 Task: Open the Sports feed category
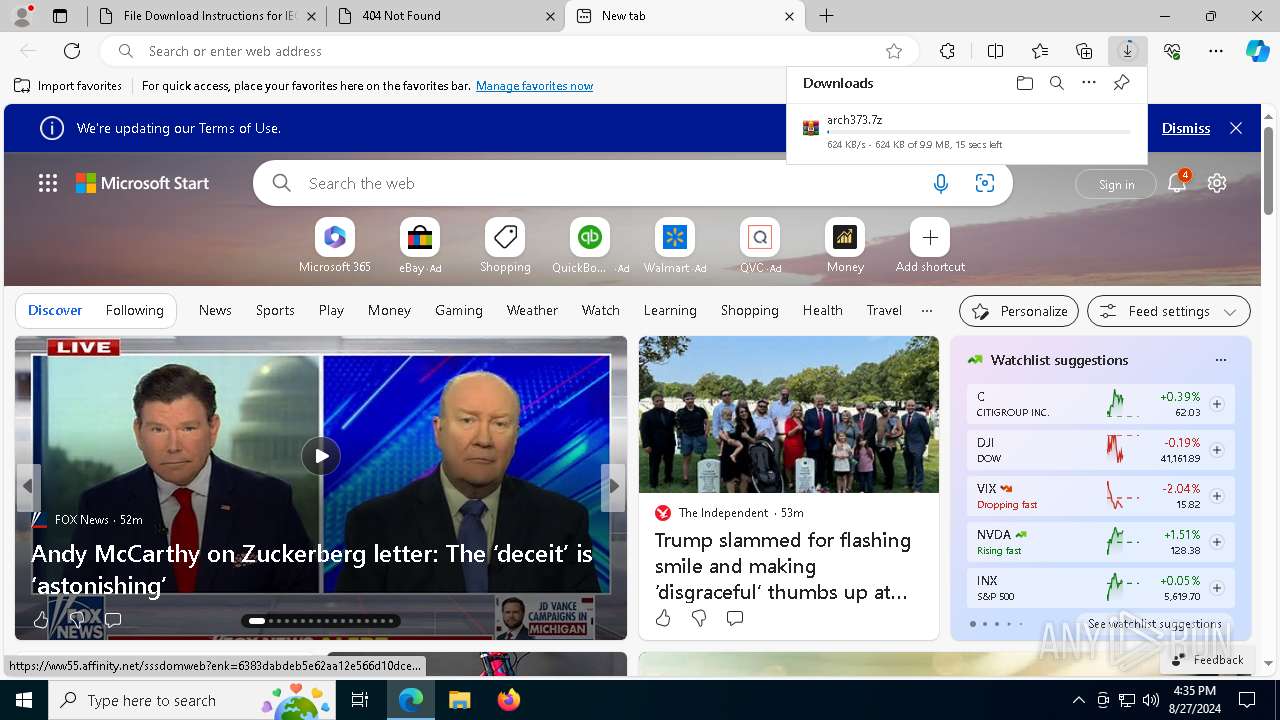[275, 310]
